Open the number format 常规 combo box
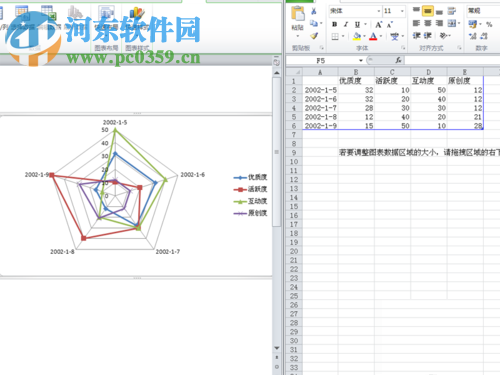500x375 pixels. pos(483,11)
